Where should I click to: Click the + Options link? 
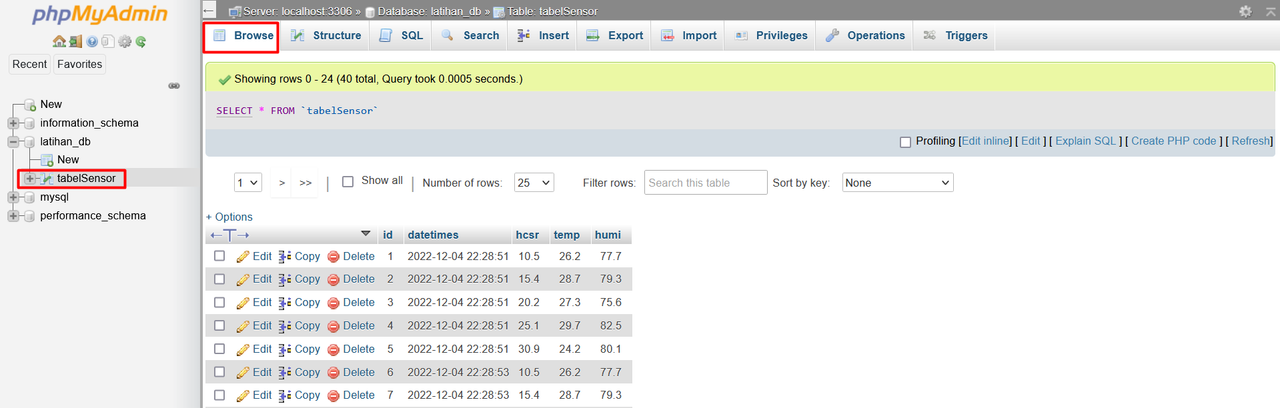tap(229, 217)
